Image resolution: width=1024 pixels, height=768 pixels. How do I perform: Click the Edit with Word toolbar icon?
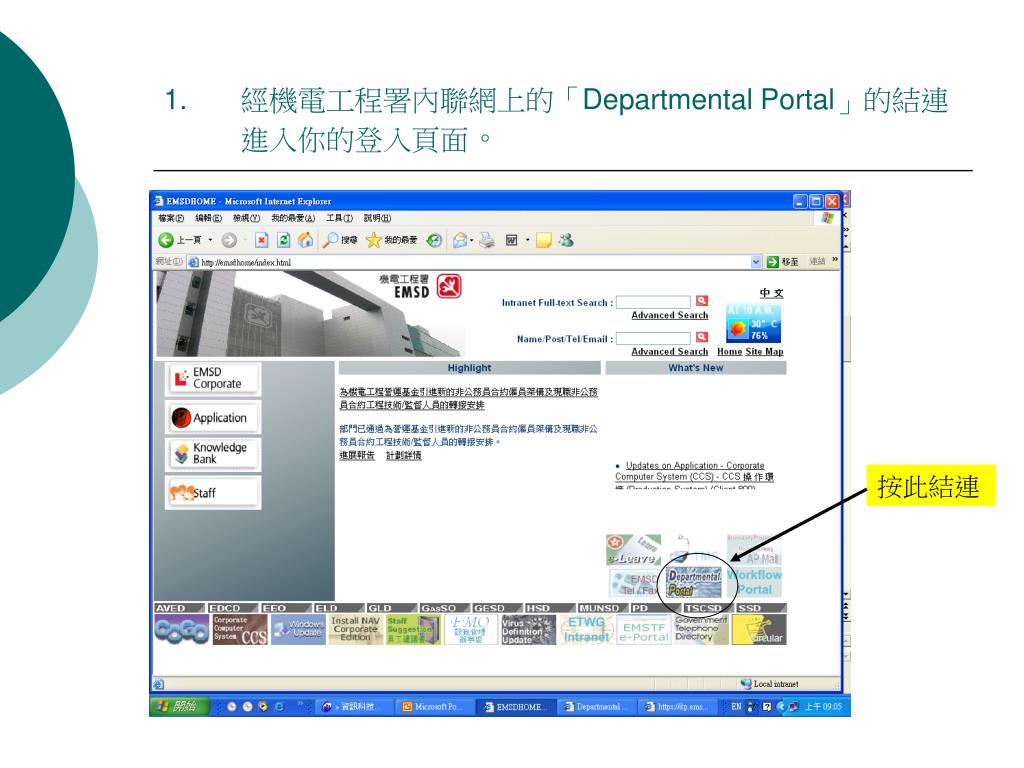pos(511,240)
